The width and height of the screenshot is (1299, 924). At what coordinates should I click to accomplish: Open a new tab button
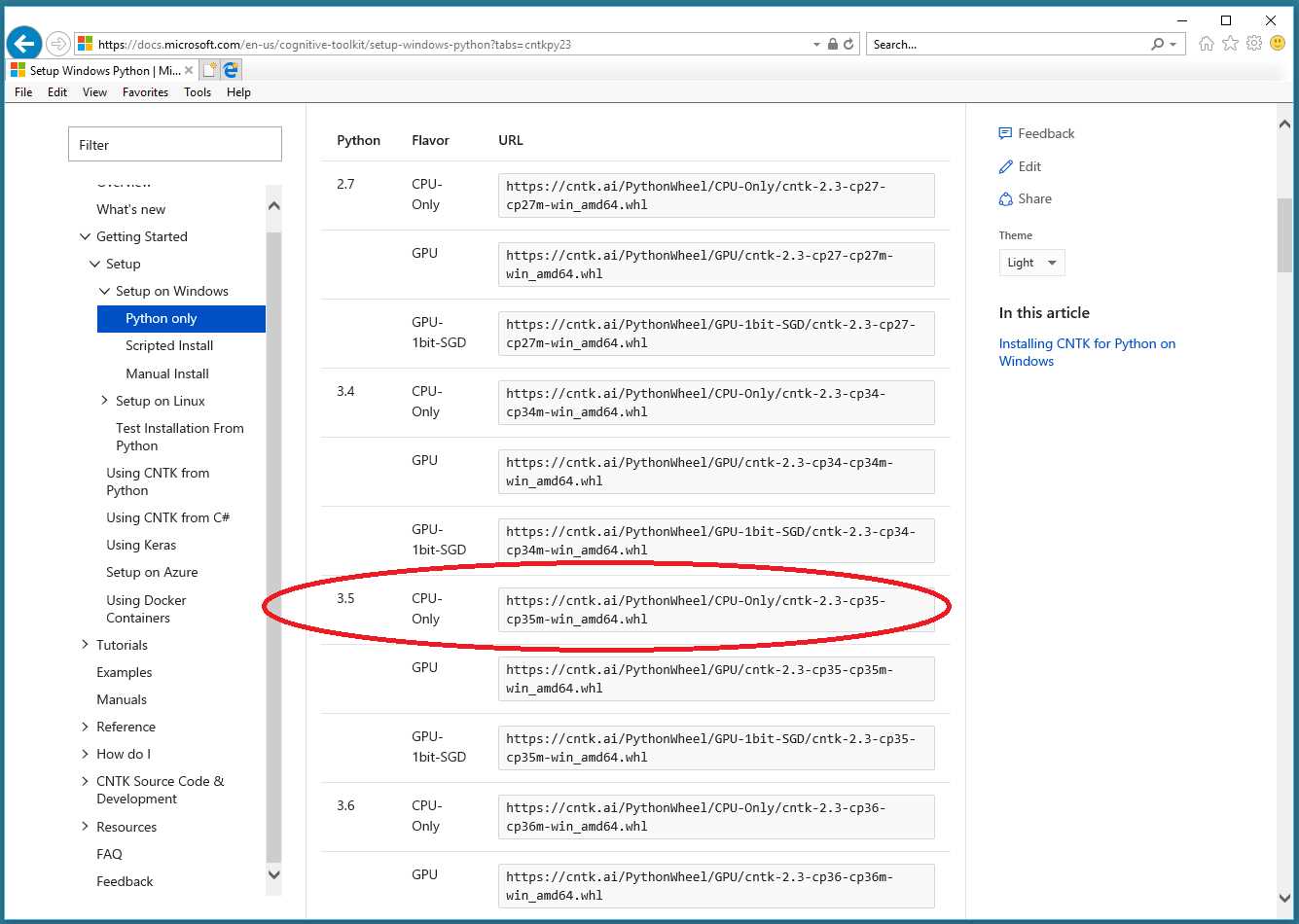pos(210,70)
